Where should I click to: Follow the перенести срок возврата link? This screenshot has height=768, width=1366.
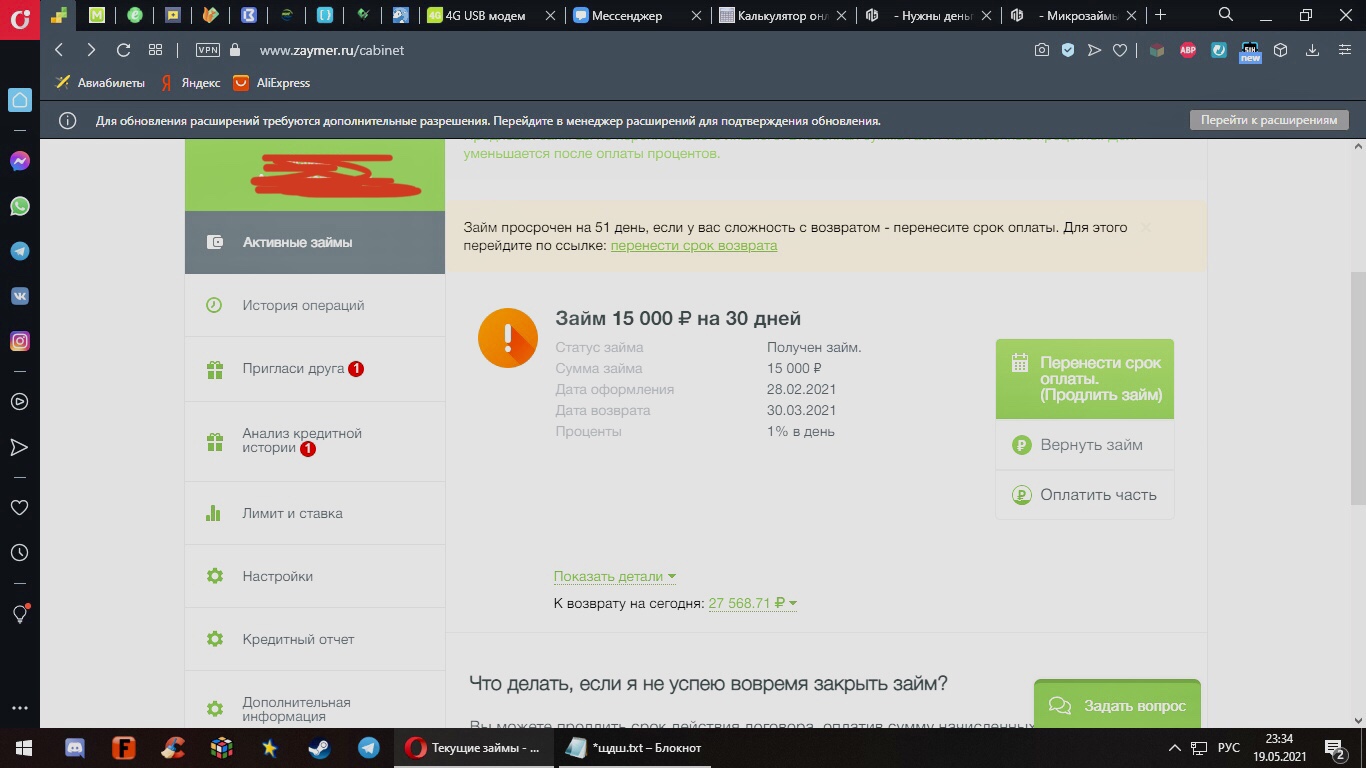694,245
